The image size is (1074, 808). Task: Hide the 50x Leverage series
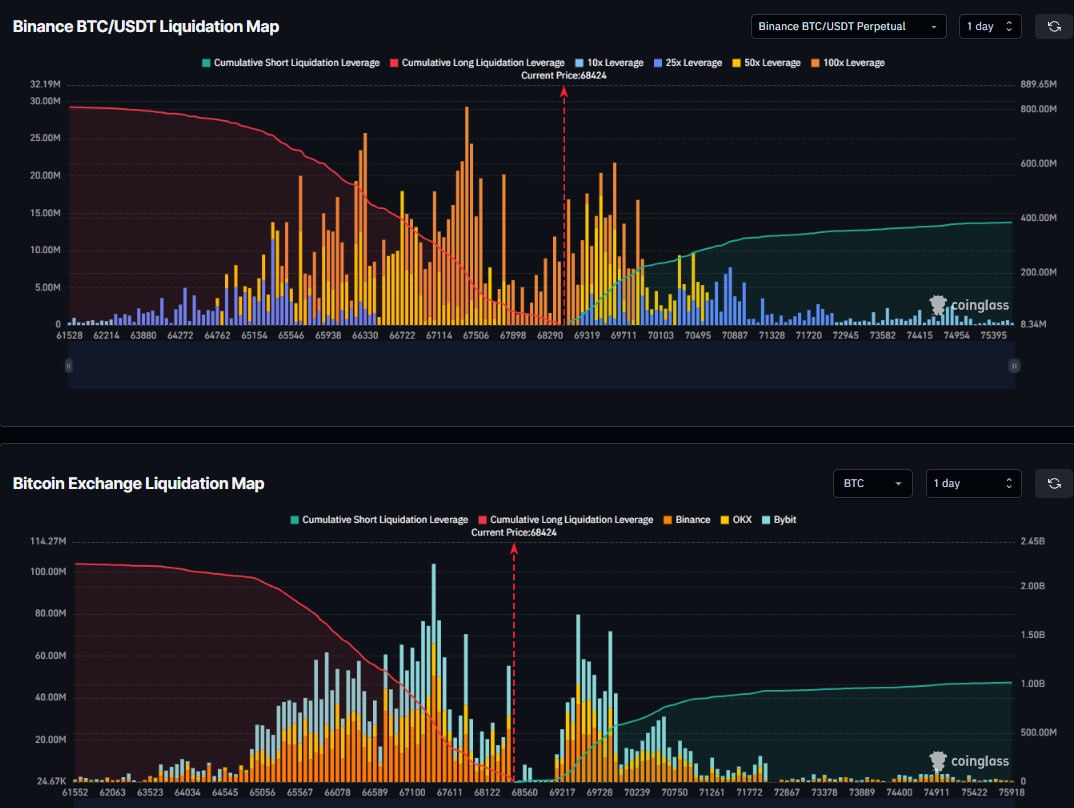point(767,63)
